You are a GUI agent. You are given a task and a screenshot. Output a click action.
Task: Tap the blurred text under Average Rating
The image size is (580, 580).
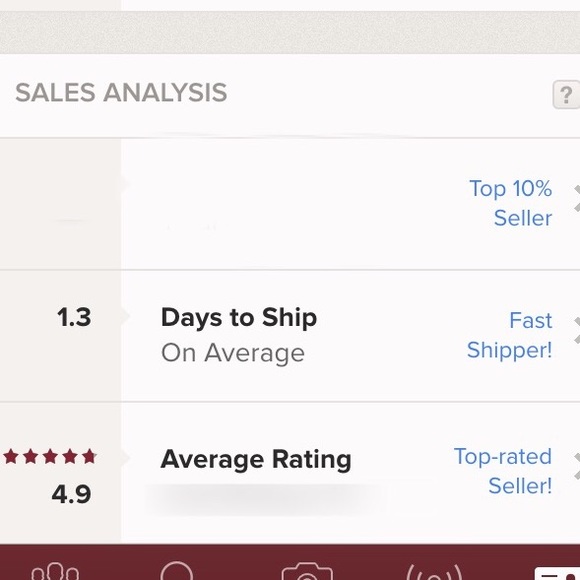tap(259, 499)
